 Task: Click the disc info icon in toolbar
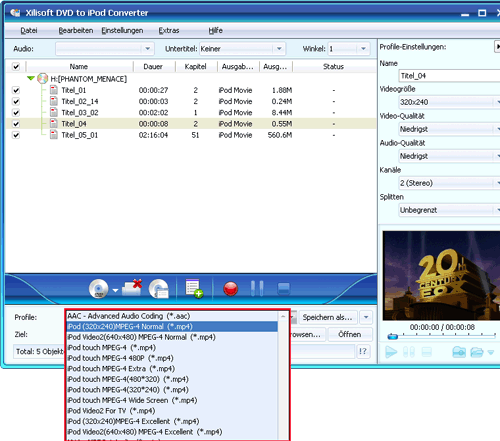[x=159, y=289]
